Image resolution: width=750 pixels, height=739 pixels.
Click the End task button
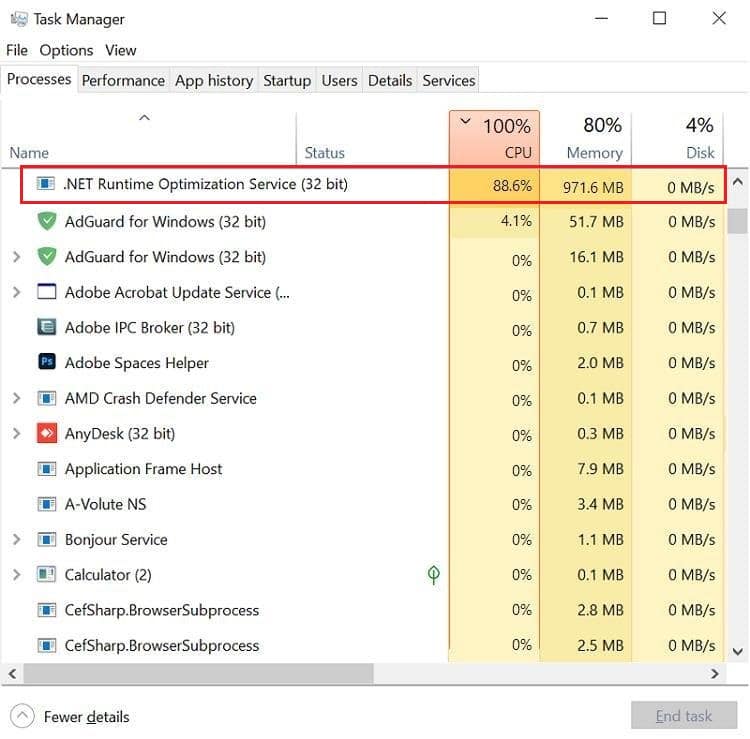pos(684,716)
